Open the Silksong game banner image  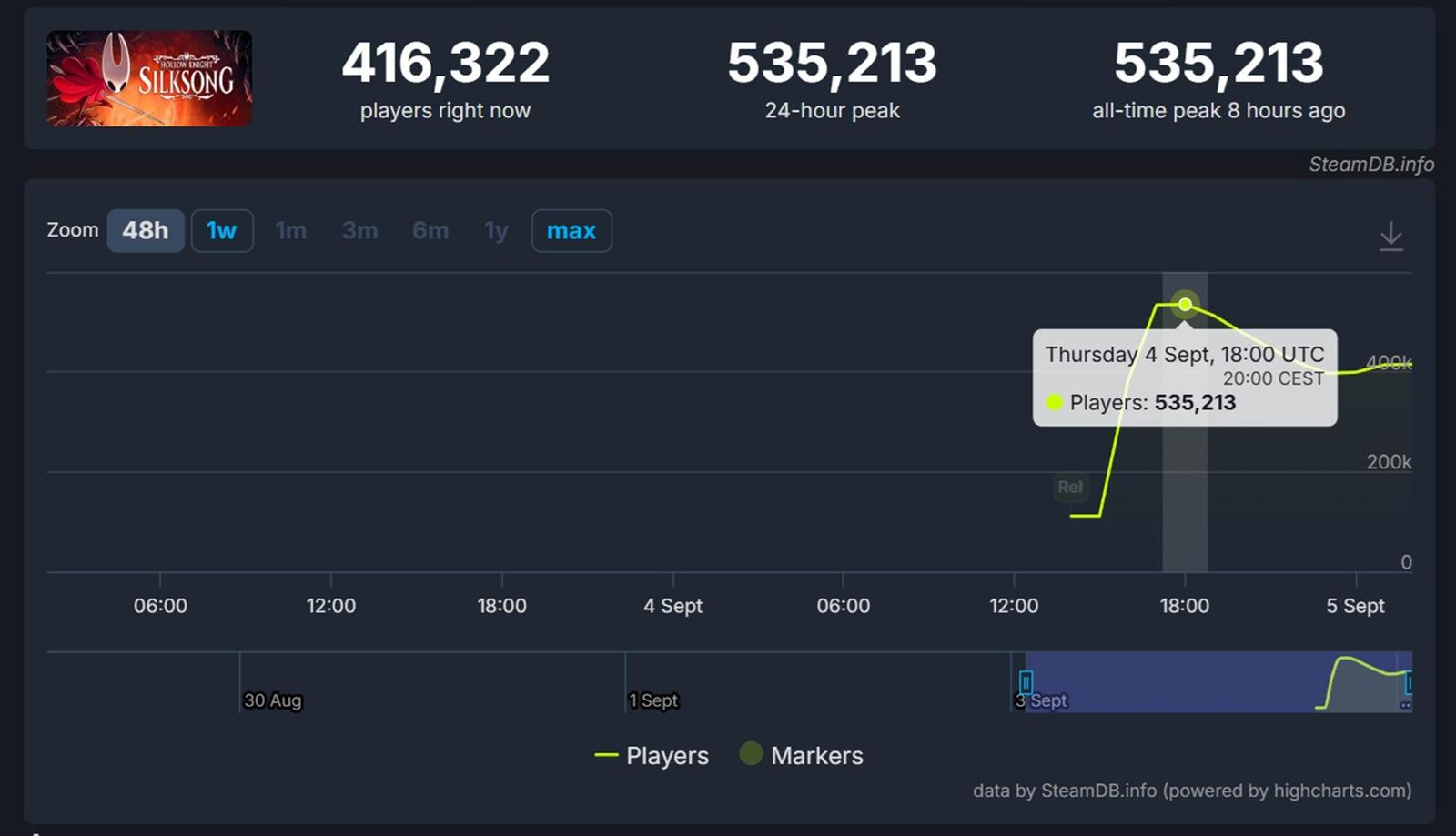click(149, 78)
